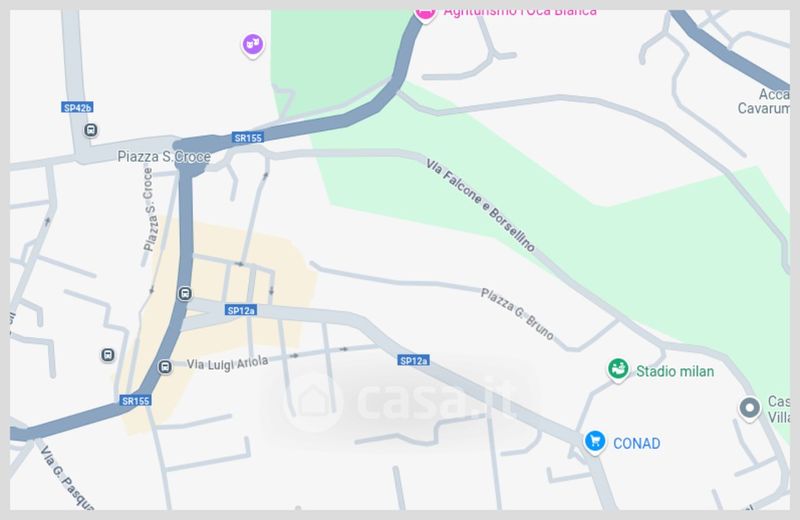
Task: Click the SP12a shield near casa.it watermark
Action: pyautogui.click(x=413, y=361)
